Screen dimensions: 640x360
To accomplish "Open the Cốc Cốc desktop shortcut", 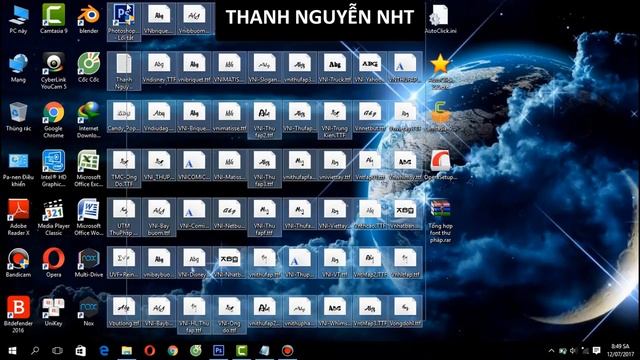I will click(89, 68).
